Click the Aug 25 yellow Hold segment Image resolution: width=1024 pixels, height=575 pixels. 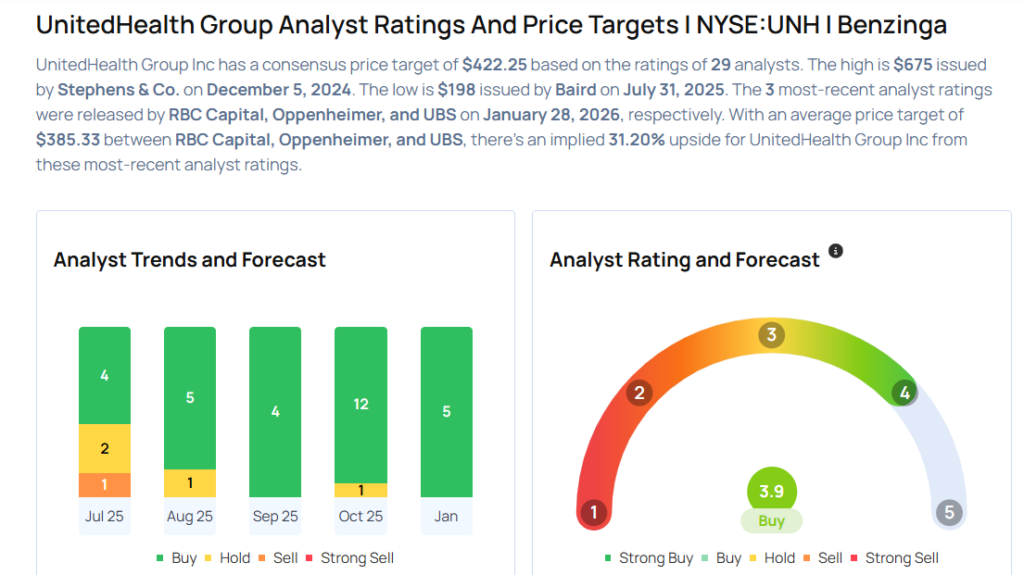[x=190, y=483]
